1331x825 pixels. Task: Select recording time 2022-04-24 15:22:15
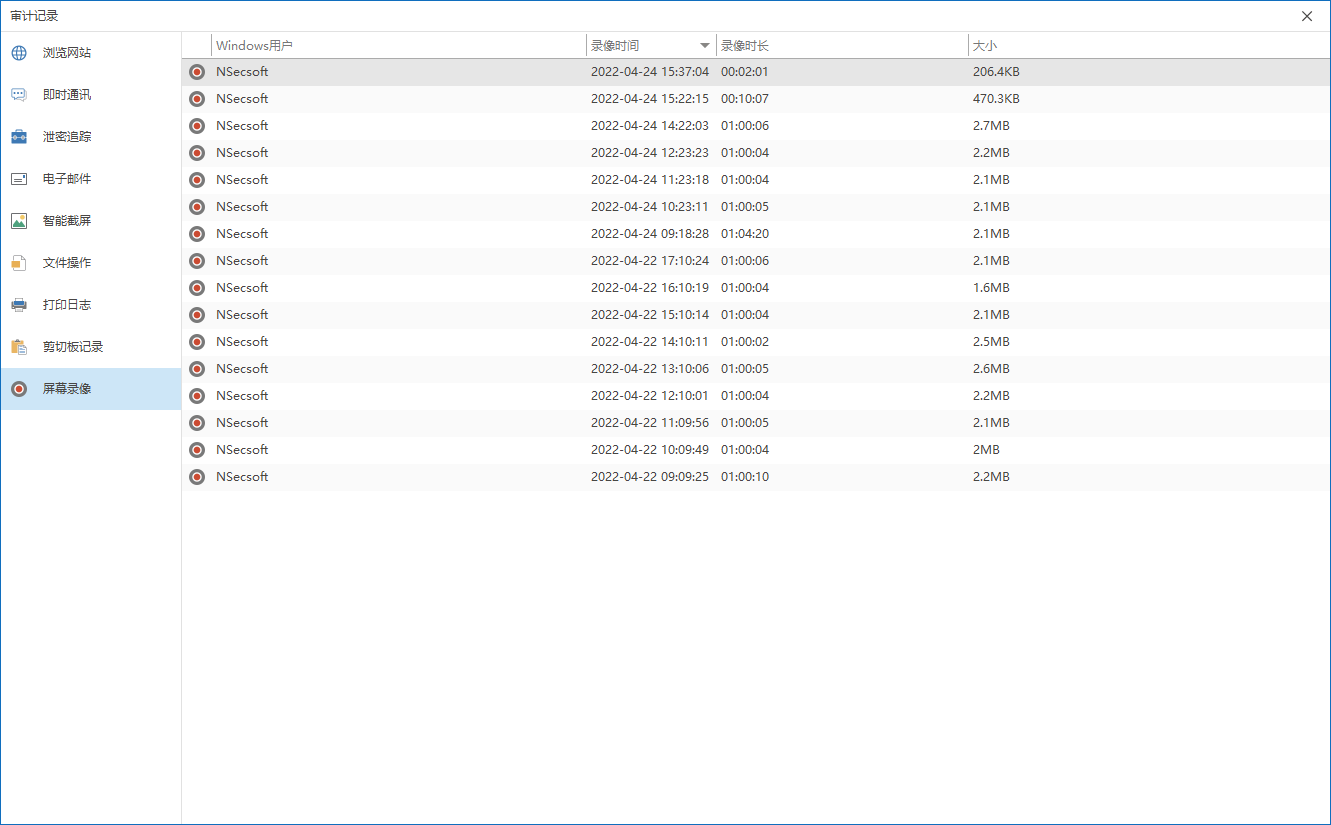(650, 99)
